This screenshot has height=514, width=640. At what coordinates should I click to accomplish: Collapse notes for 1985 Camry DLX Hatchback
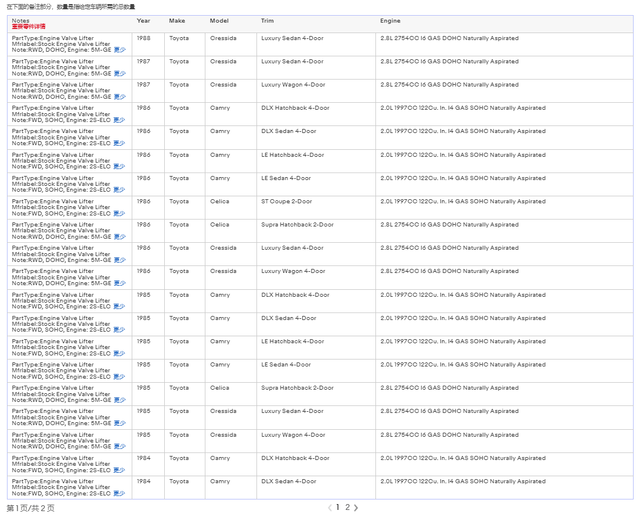pyautogui.click(x=119, y=307)
